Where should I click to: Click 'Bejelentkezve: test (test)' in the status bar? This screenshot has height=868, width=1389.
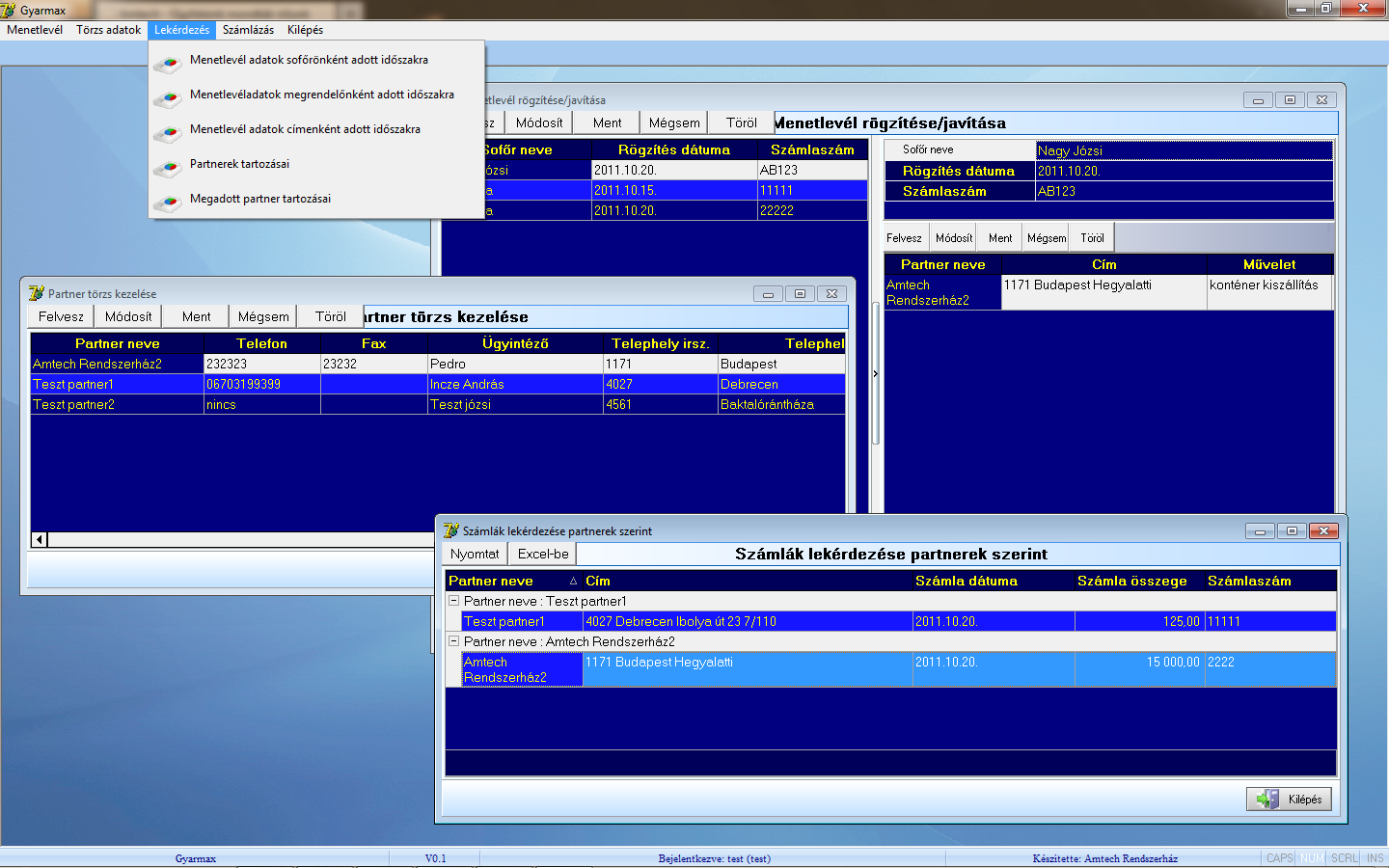coord(714,858)
